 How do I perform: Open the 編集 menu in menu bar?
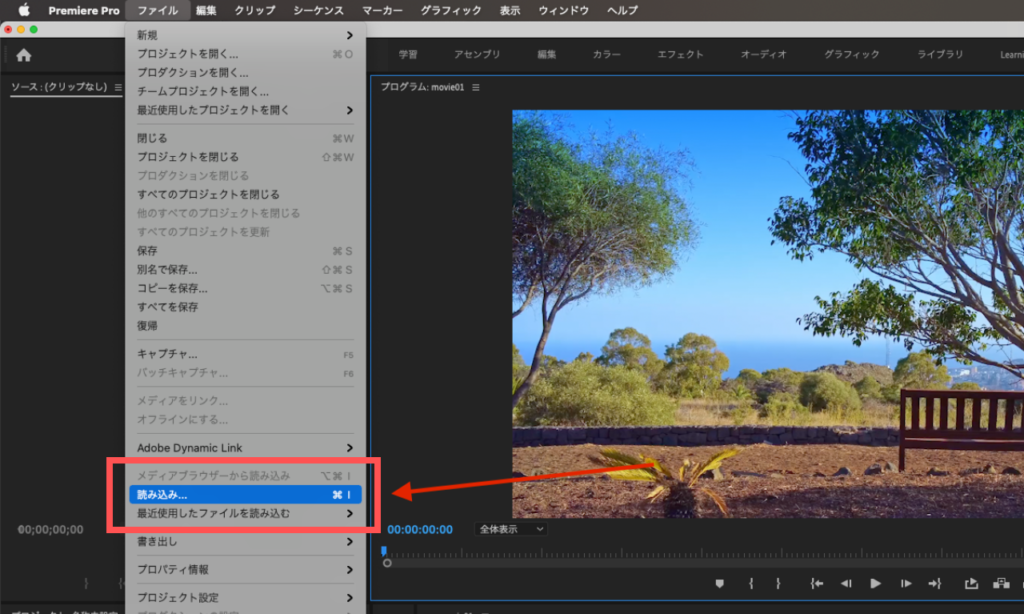pyautogui.click(x=206, y=10)
